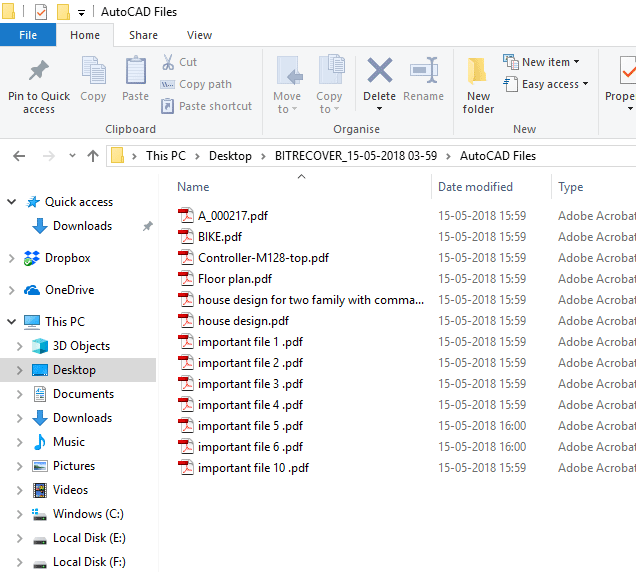Open the Delete dropdown arrow
Image resolution: width=636 pixels, height=572 pixels.
(x=379, y=109)
